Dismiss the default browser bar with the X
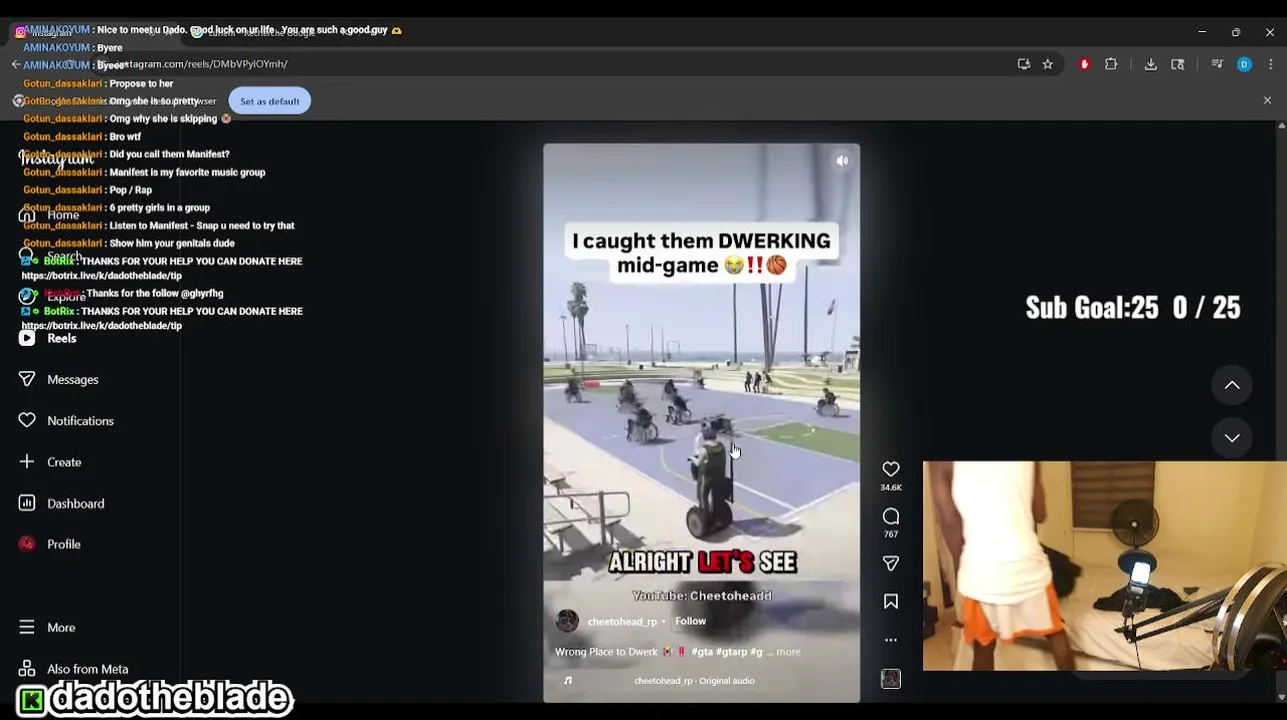 click(x=1267, y=101)
